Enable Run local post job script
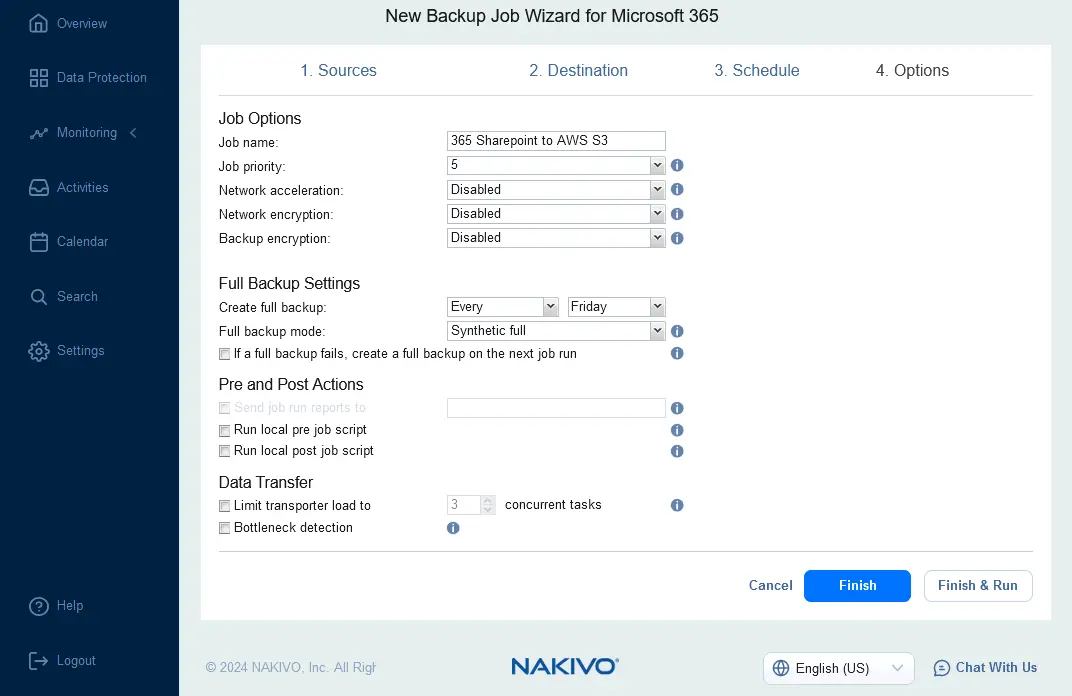1072x696 pixels. coord(224,451)
